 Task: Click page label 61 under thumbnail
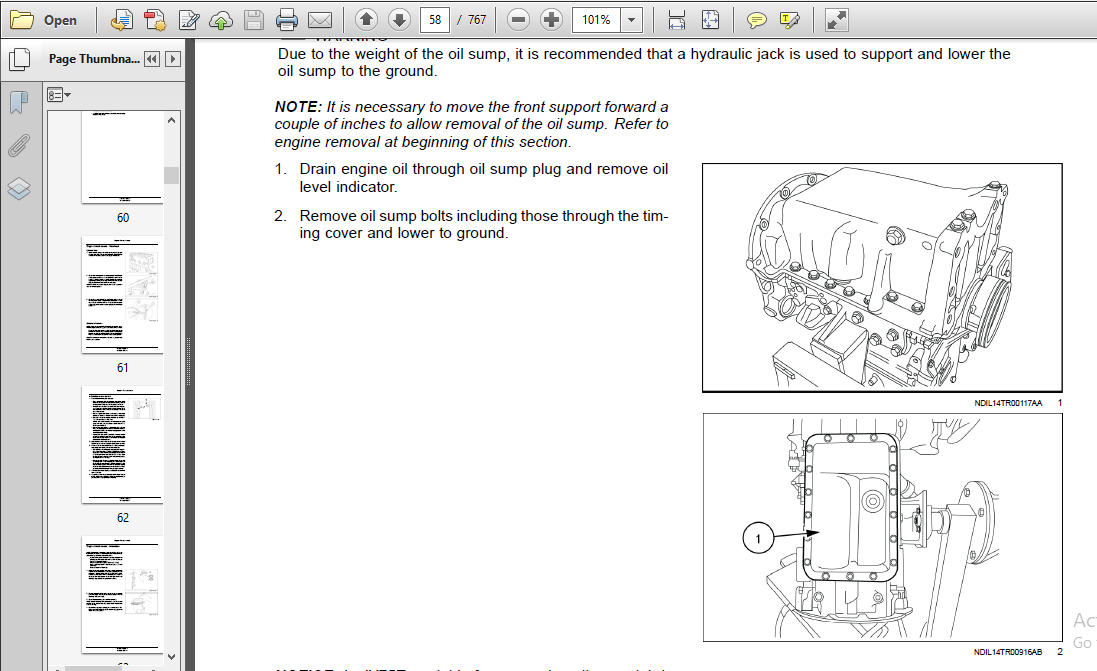[x=122, y=367]
